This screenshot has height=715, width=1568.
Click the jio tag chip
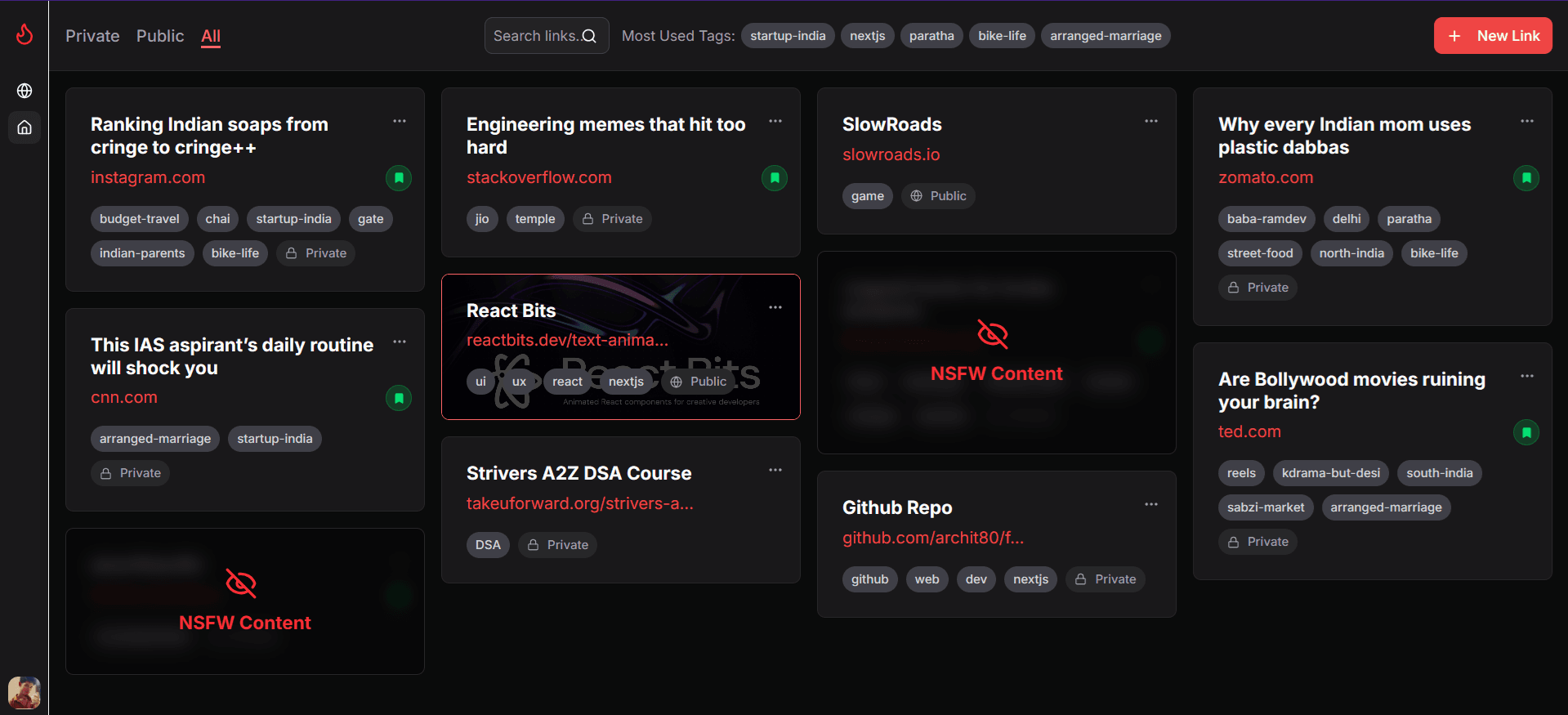(482, 219)
